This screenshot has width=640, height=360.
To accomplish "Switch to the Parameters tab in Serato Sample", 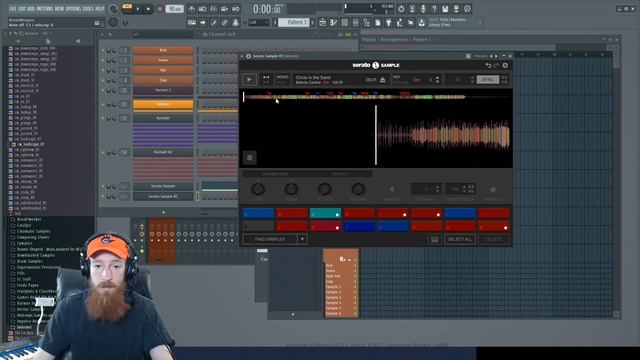I will [x=275, y=174].
